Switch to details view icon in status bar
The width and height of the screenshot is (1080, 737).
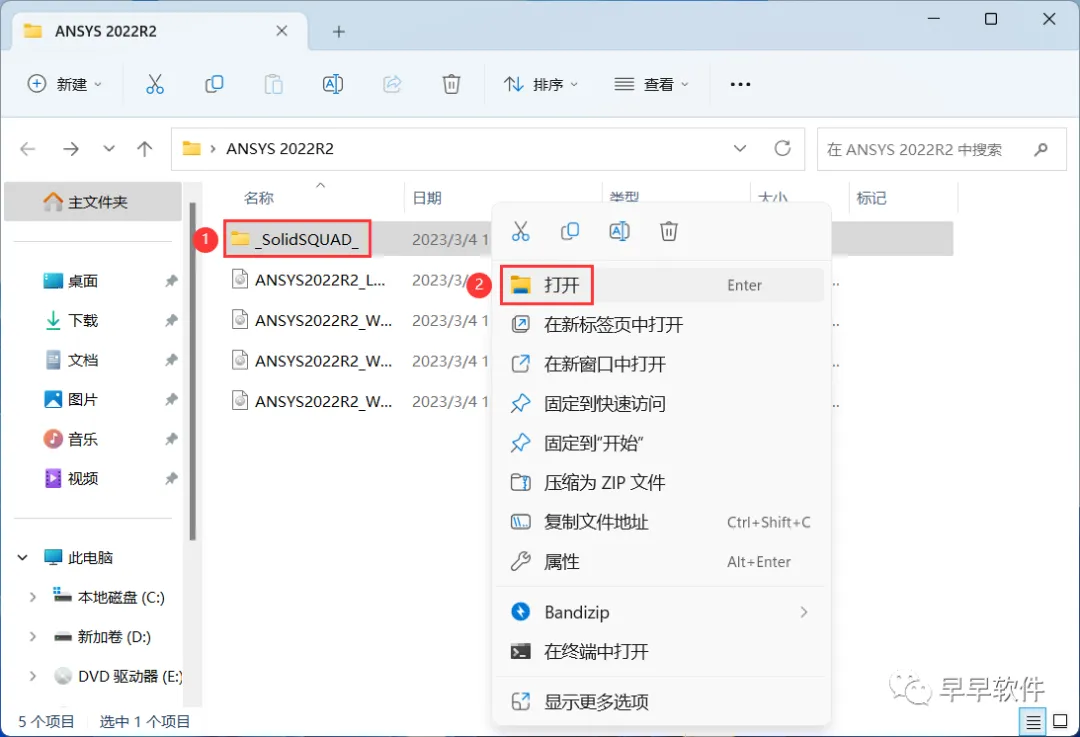coord(1032,722)
